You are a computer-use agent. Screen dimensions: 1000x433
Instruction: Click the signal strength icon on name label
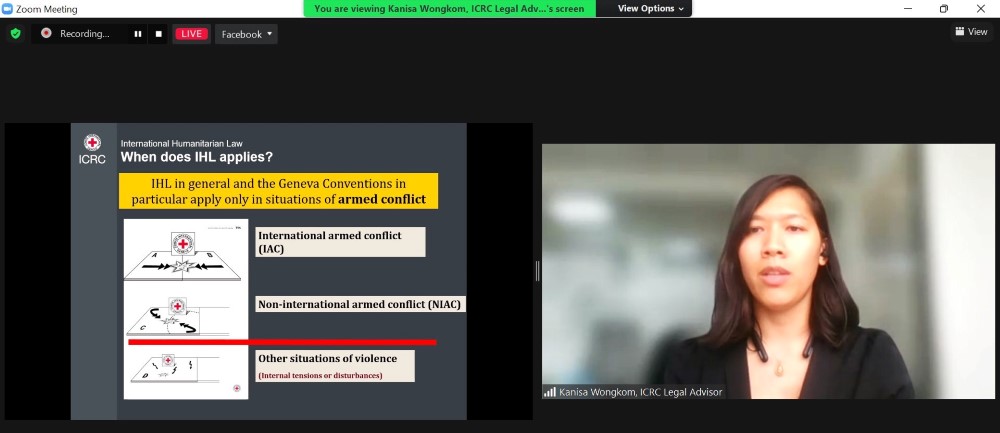549,392
